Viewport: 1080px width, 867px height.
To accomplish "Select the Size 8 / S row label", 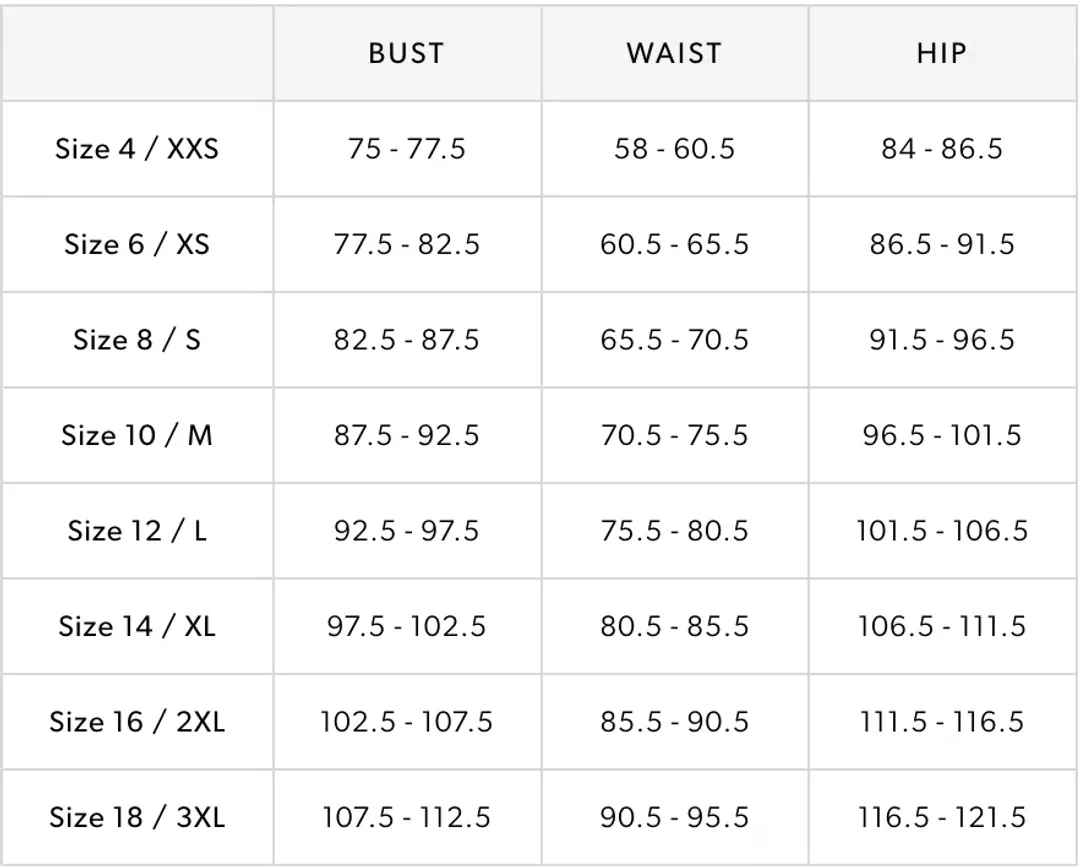I will (137, 340).
